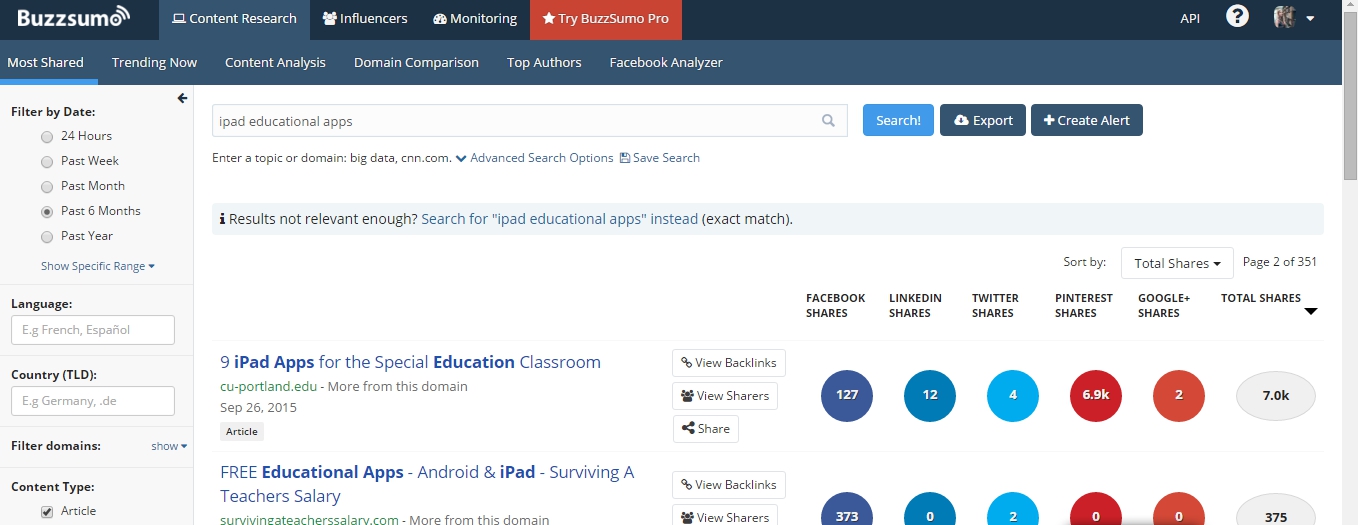The width and height of the screenshot is (1358, 525).
Task: Click the red Pinterest shares 6.9k circle
Action: (1096, 395)
